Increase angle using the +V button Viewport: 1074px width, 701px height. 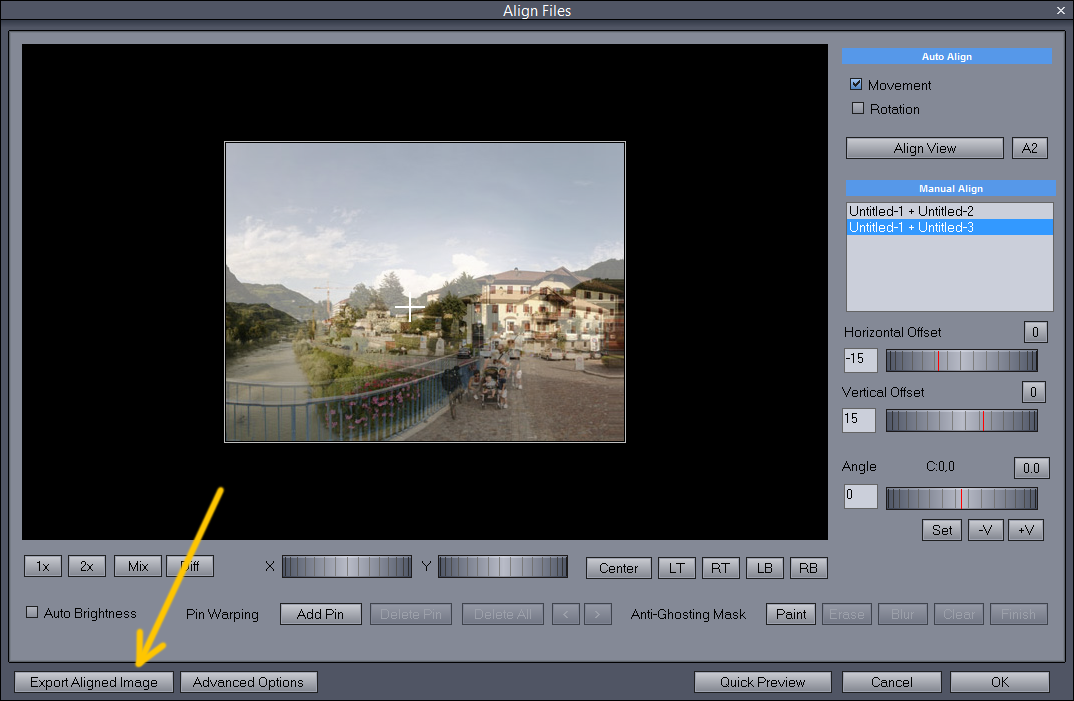[1025, 530]
